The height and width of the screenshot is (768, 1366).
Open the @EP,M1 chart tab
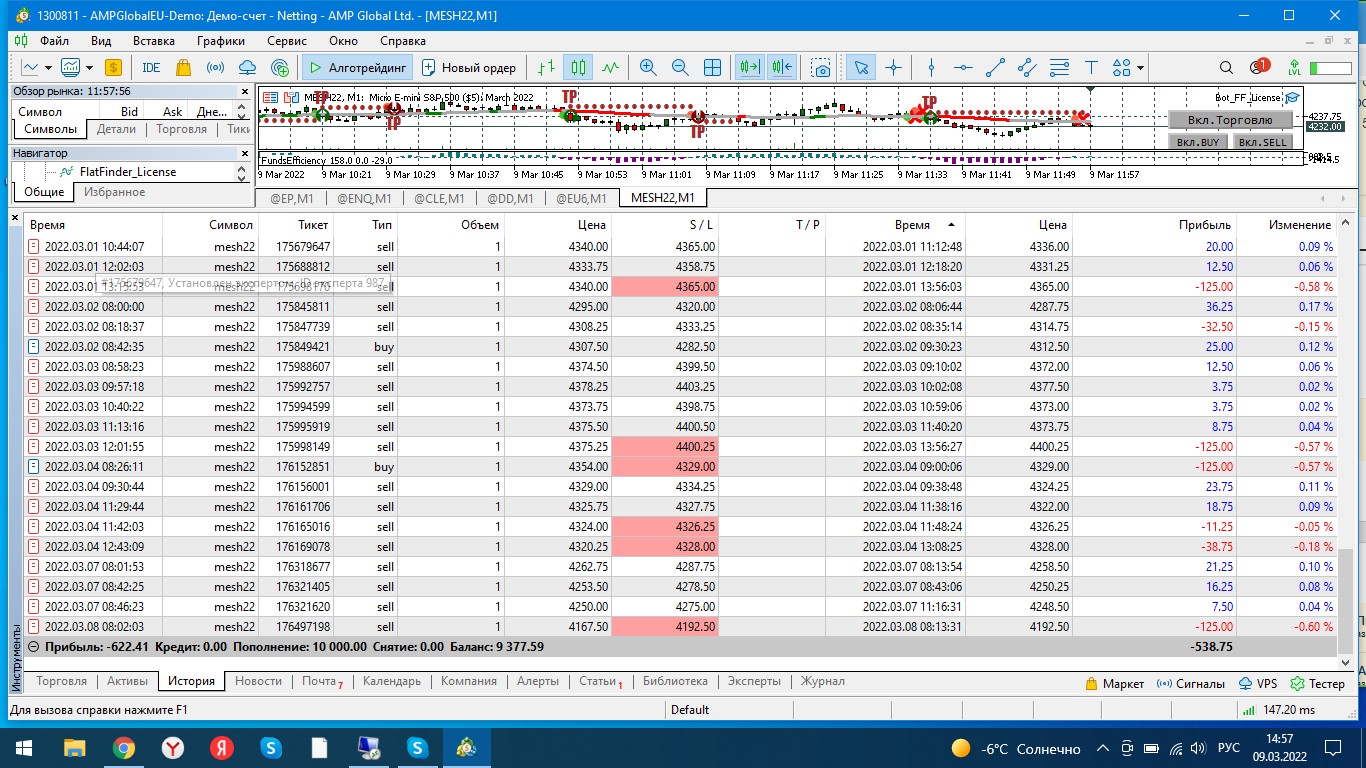(291, 198)
